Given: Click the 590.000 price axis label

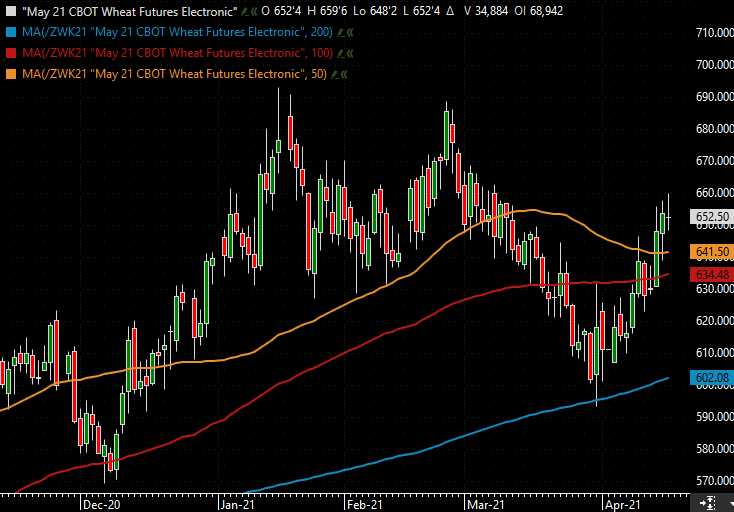Looking at the screenshot, I should [715, 417].
